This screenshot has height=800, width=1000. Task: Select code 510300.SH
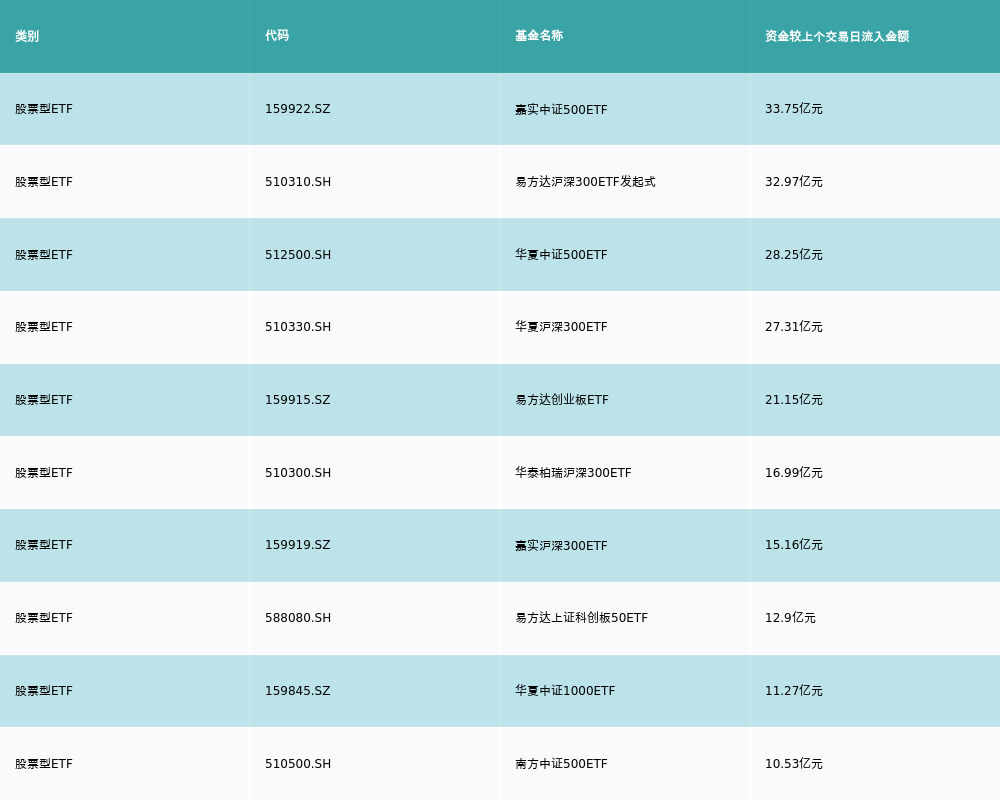coord(298,473)
